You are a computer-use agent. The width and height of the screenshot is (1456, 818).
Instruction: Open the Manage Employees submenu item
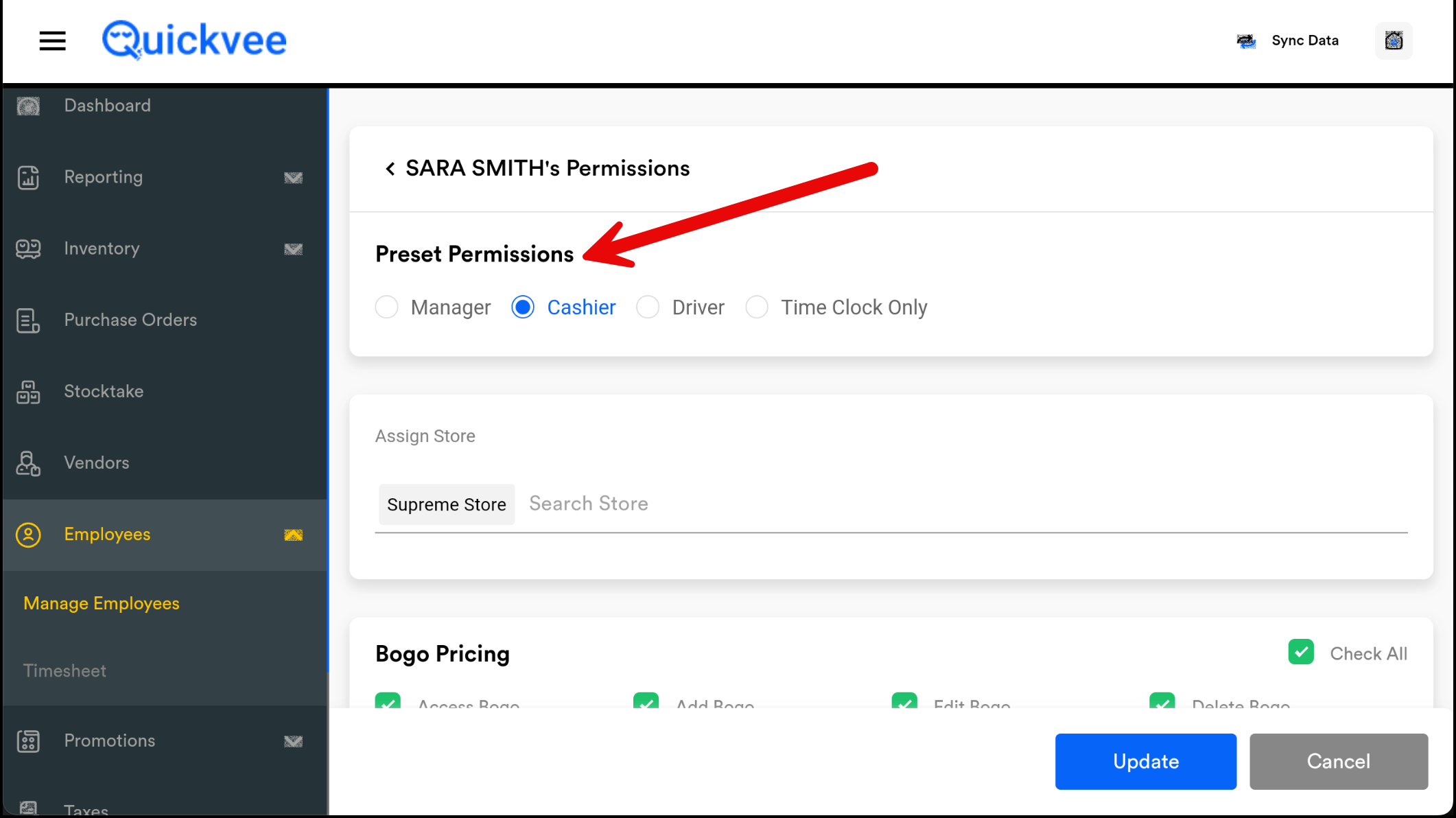(102, 603)
